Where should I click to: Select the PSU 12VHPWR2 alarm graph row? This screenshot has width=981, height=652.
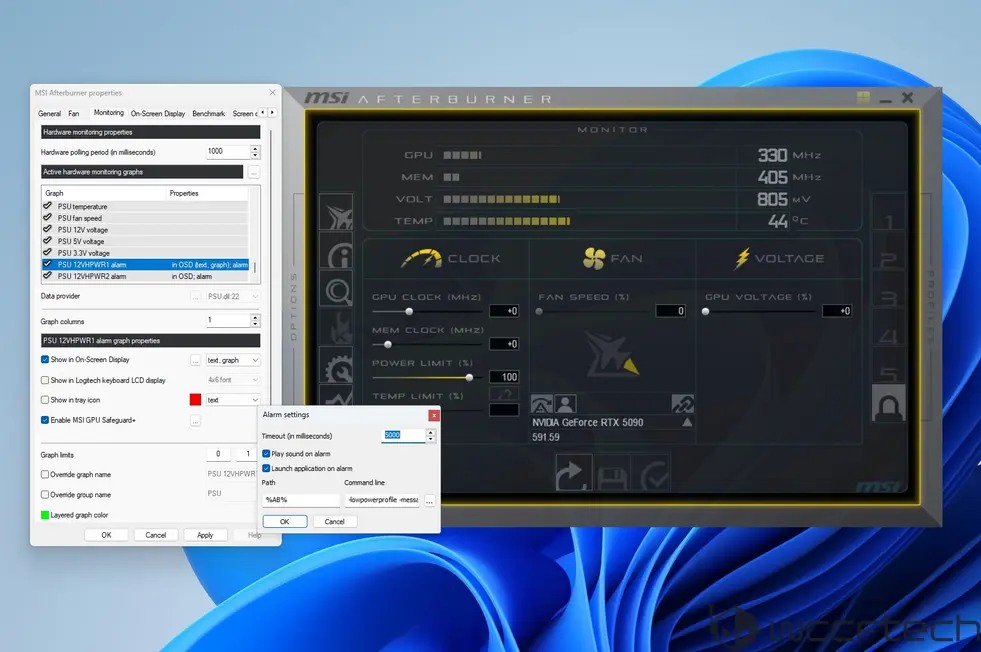145,276
